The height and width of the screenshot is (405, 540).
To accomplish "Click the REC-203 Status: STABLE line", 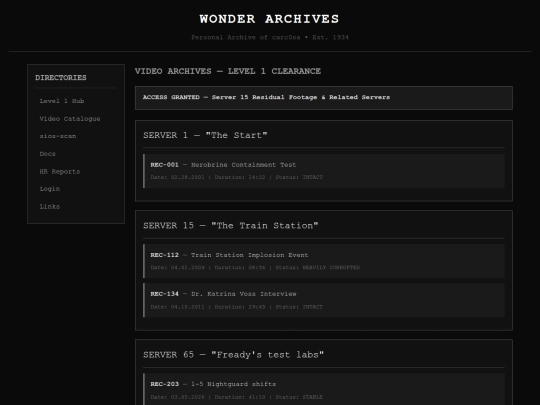I will click(237, 397).
